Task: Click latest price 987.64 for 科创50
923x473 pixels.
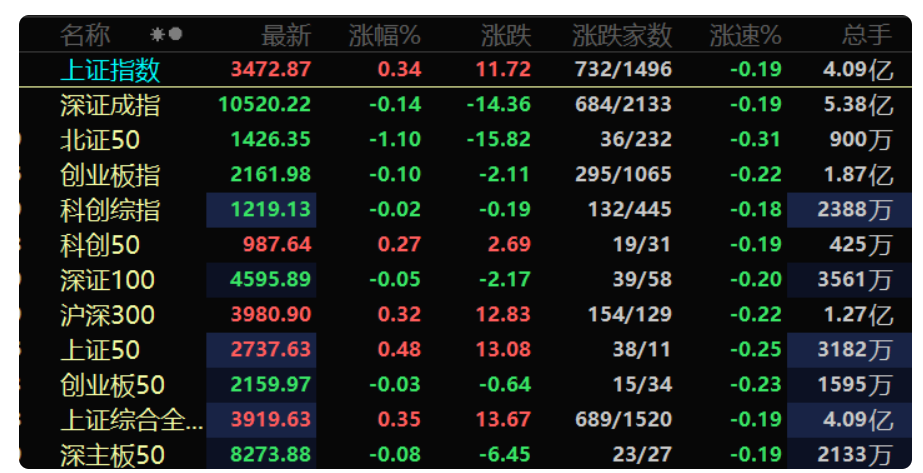Action: (277, 244)
